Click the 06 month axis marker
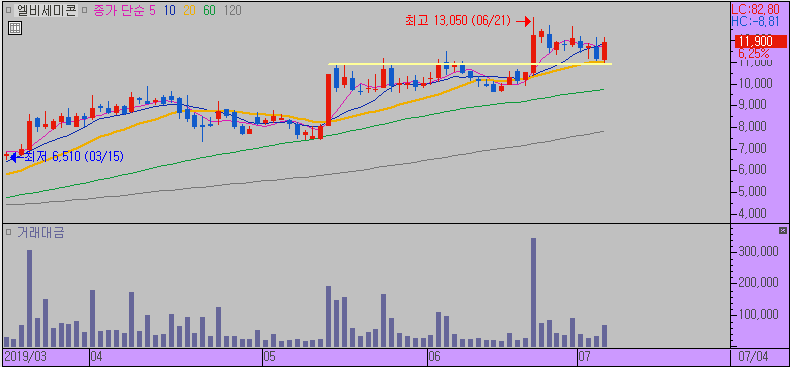The image size is (790, 367). [434, 357]
